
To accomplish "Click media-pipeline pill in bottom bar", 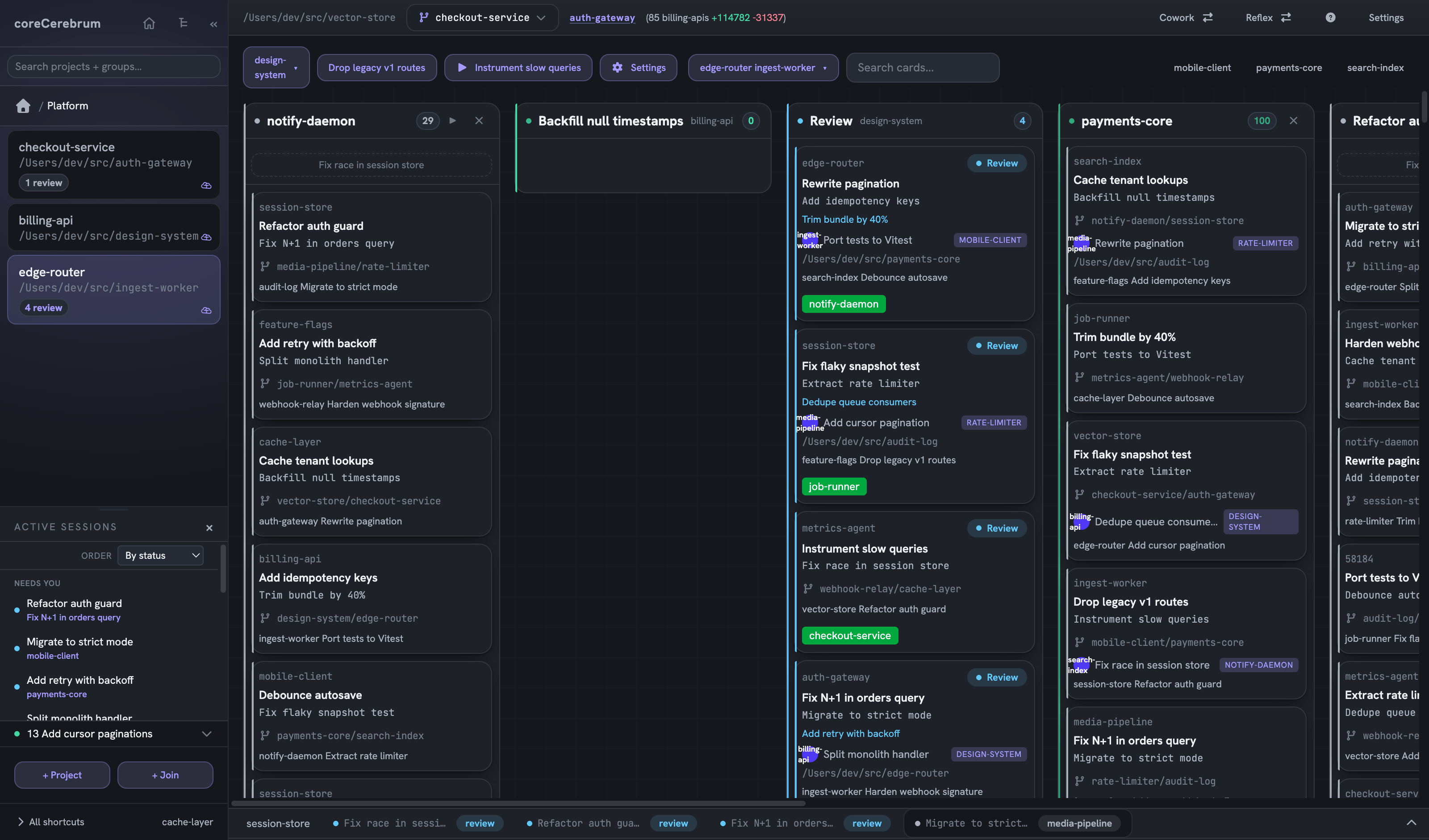I will (x=1079, y=823).
